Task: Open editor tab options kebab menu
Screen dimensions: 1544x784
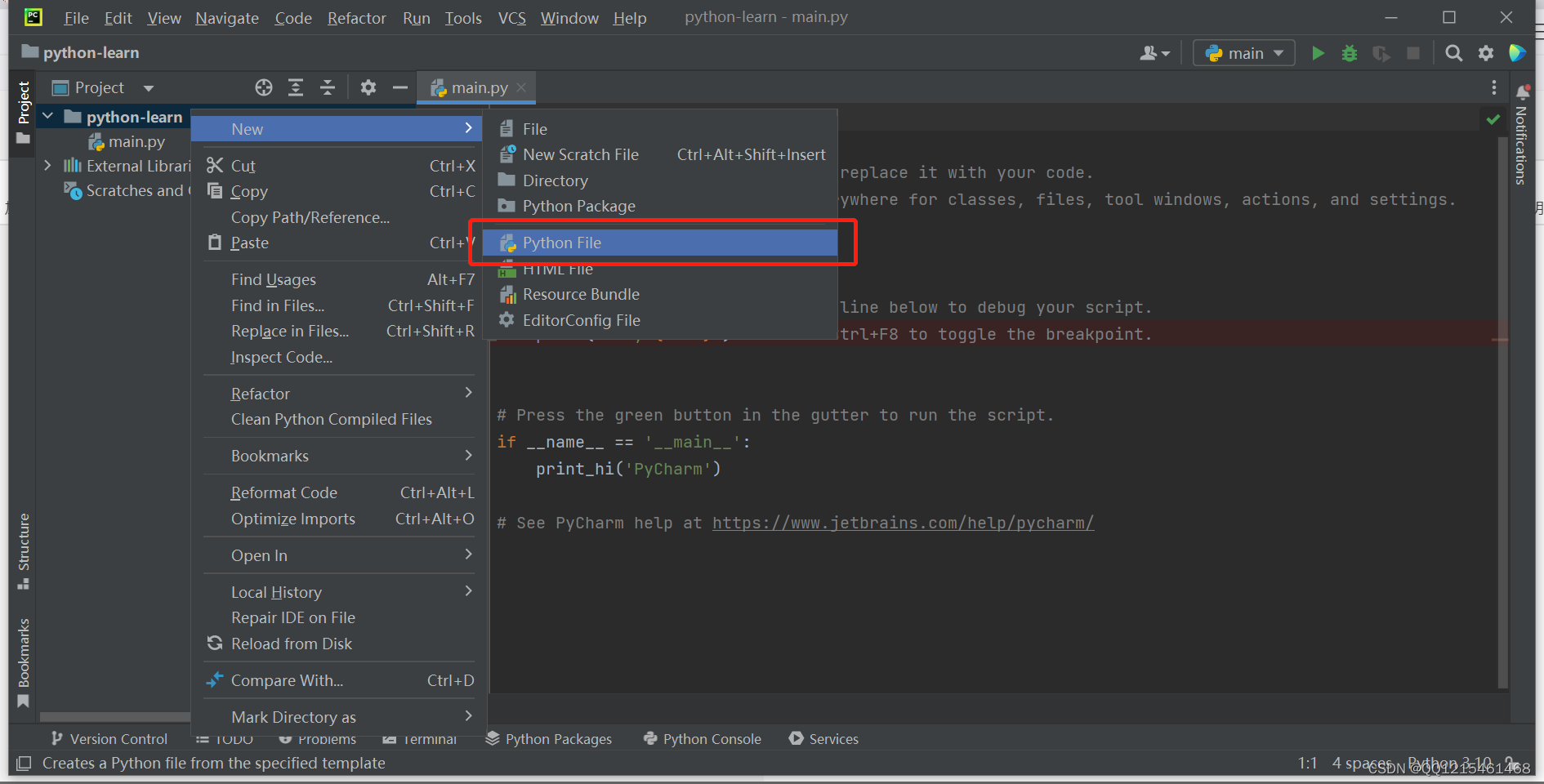Action: pyautogui.click(x=1494, y=87)
